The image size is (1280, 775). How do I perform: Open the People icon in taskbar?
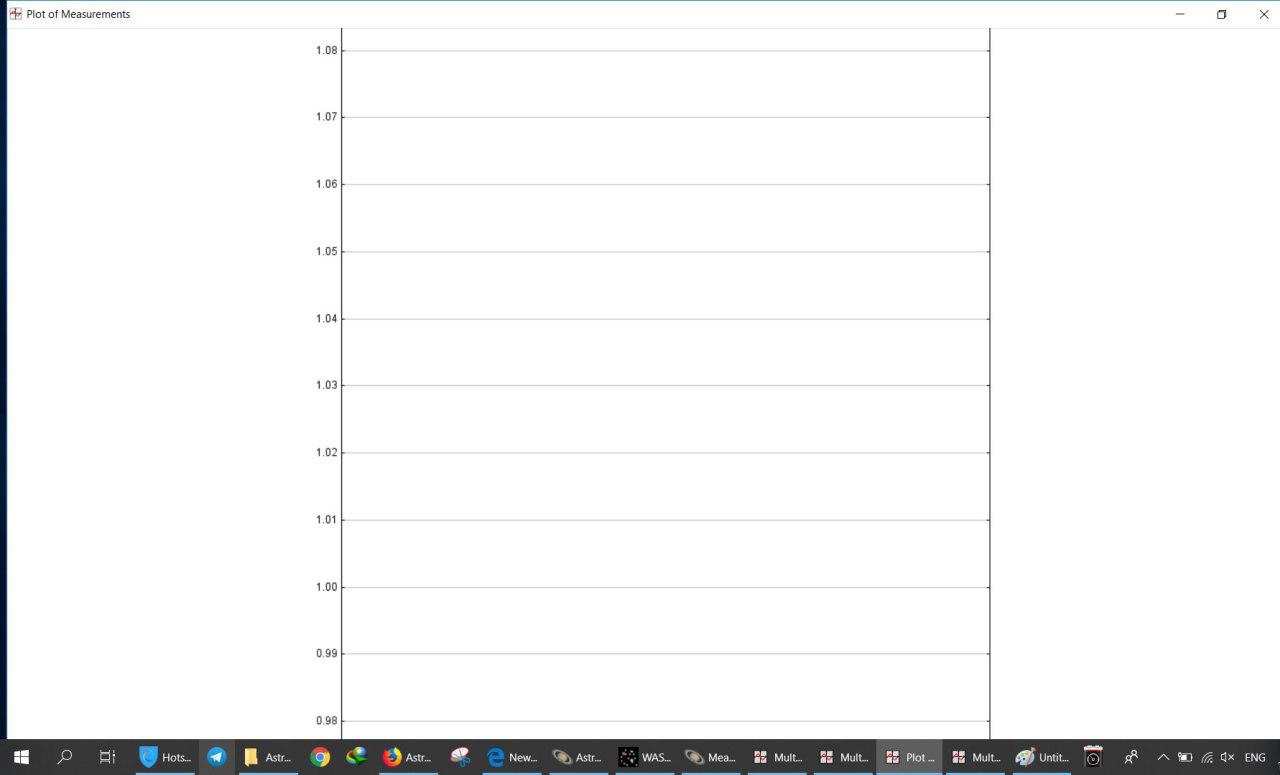point(1131,757)
